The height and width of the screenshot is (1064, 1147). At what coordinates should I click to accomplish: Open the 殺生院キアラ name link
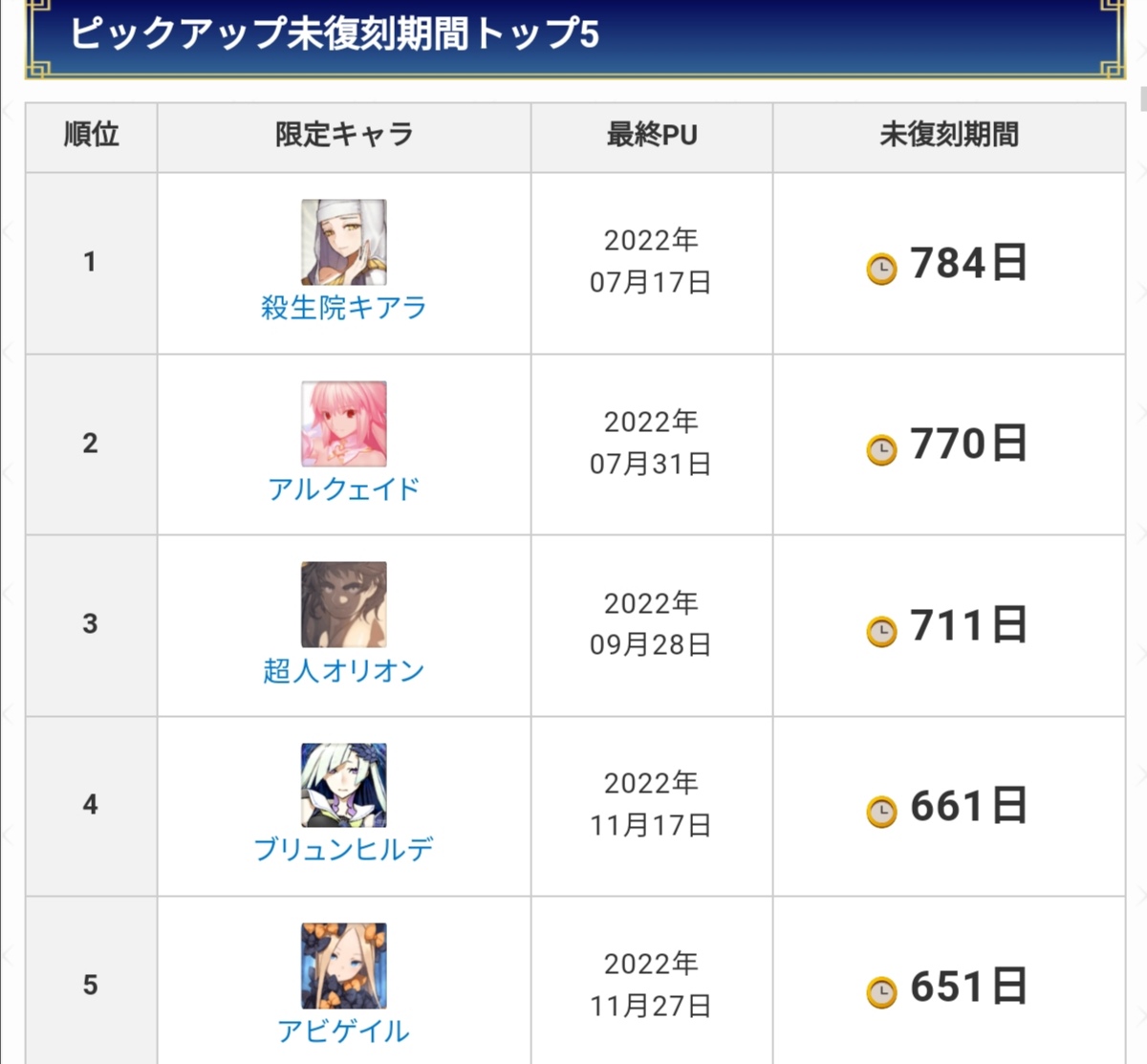[x=344, y=308]
